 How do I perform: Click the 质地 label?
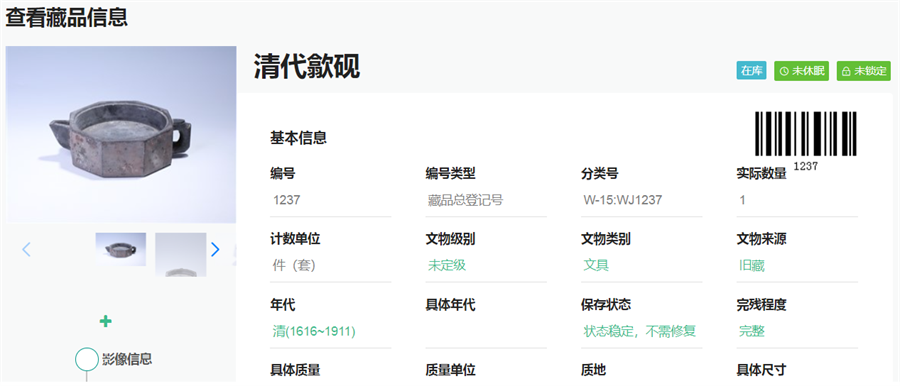(x=593, y=370)
